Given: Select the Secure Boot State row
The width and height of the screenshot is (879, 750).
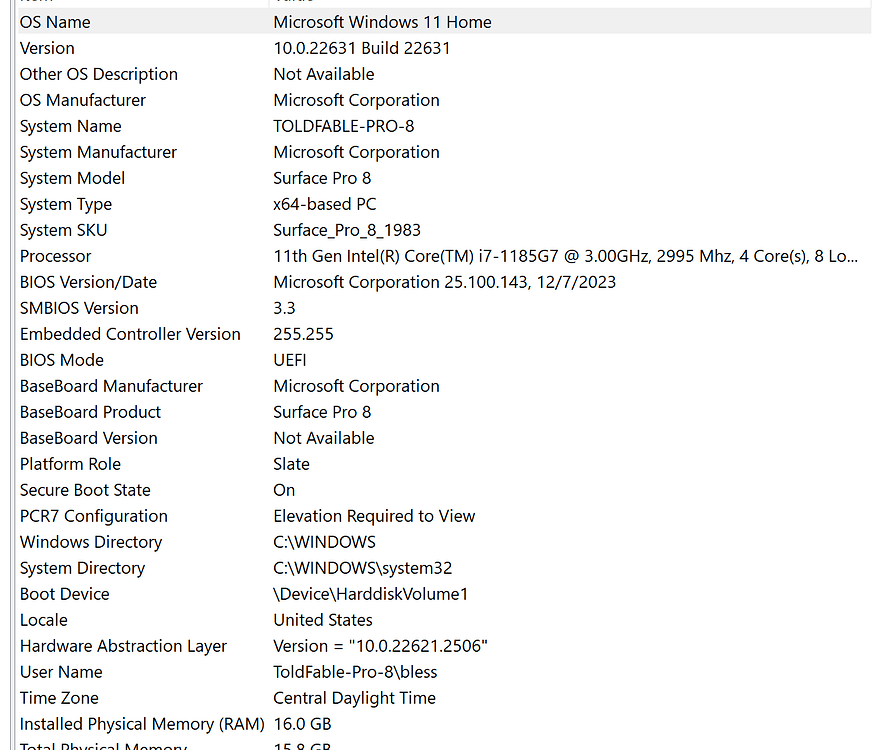Looking at the screenshot, I should [x=85, y=489].
